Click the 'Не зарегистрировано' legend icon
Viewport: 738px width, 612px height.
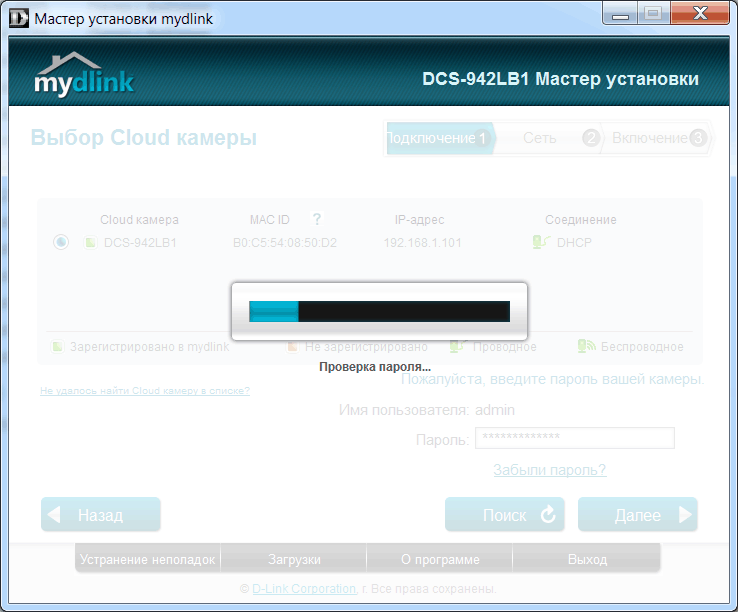pyautogui.click(x=293, y=347)
